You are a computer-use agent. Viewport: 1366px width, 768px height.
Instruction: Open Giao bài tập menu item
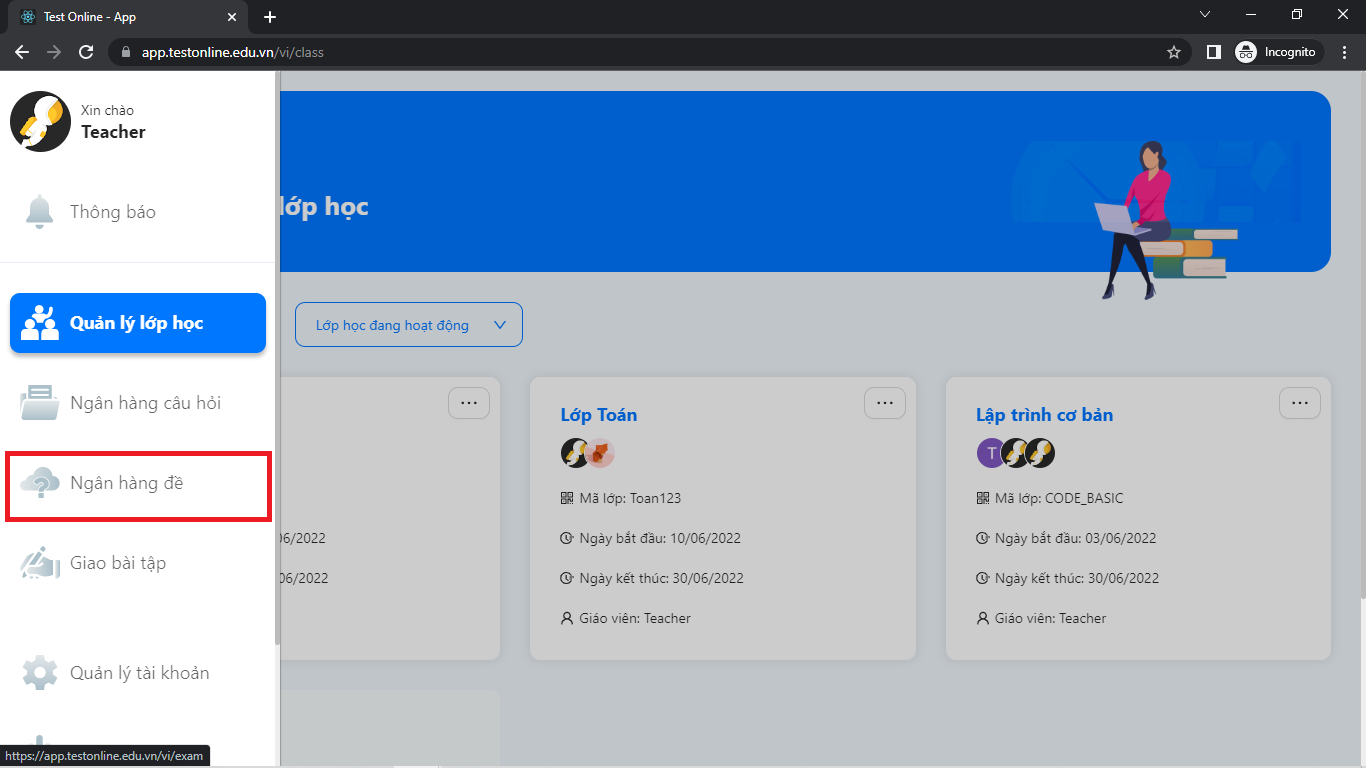138,563
